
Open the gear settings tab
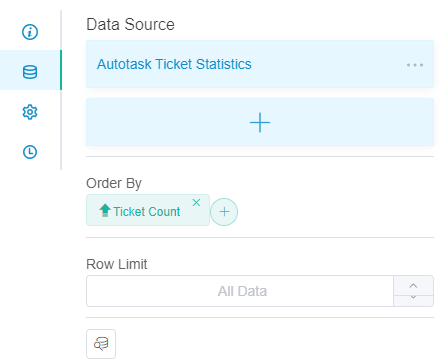point(30,112)
